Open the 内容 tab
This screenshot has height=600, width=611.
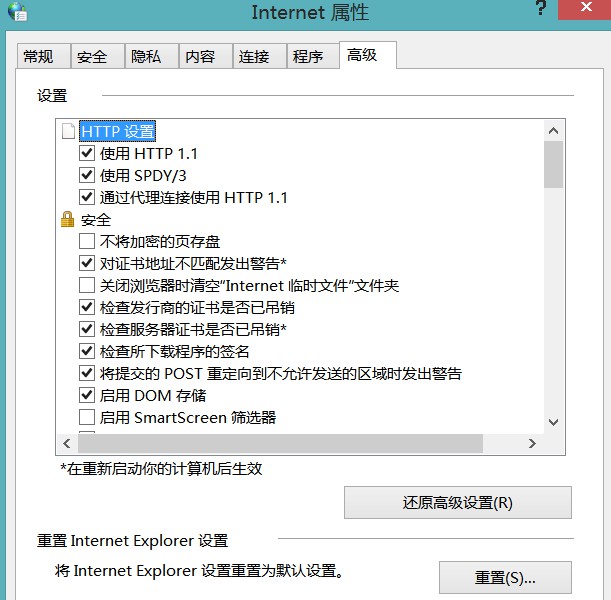(206, 56)
